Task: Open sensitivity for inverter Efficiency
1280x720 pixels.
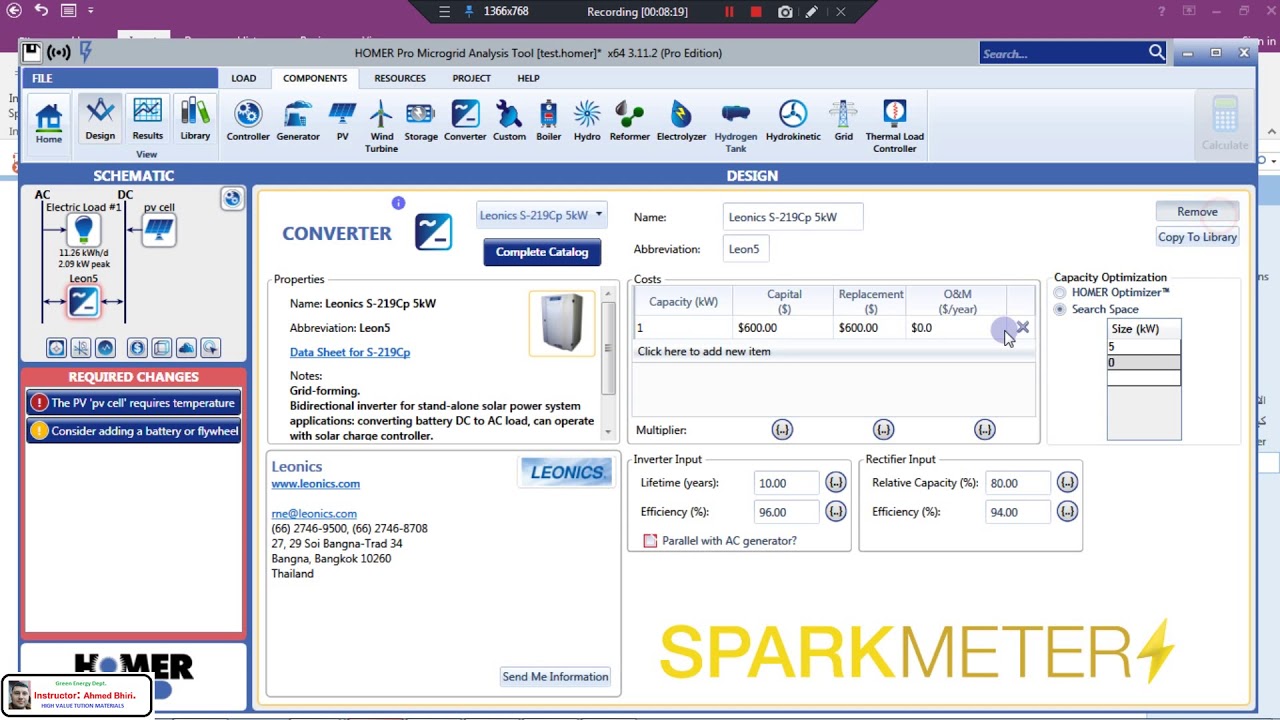Action: 836,512
